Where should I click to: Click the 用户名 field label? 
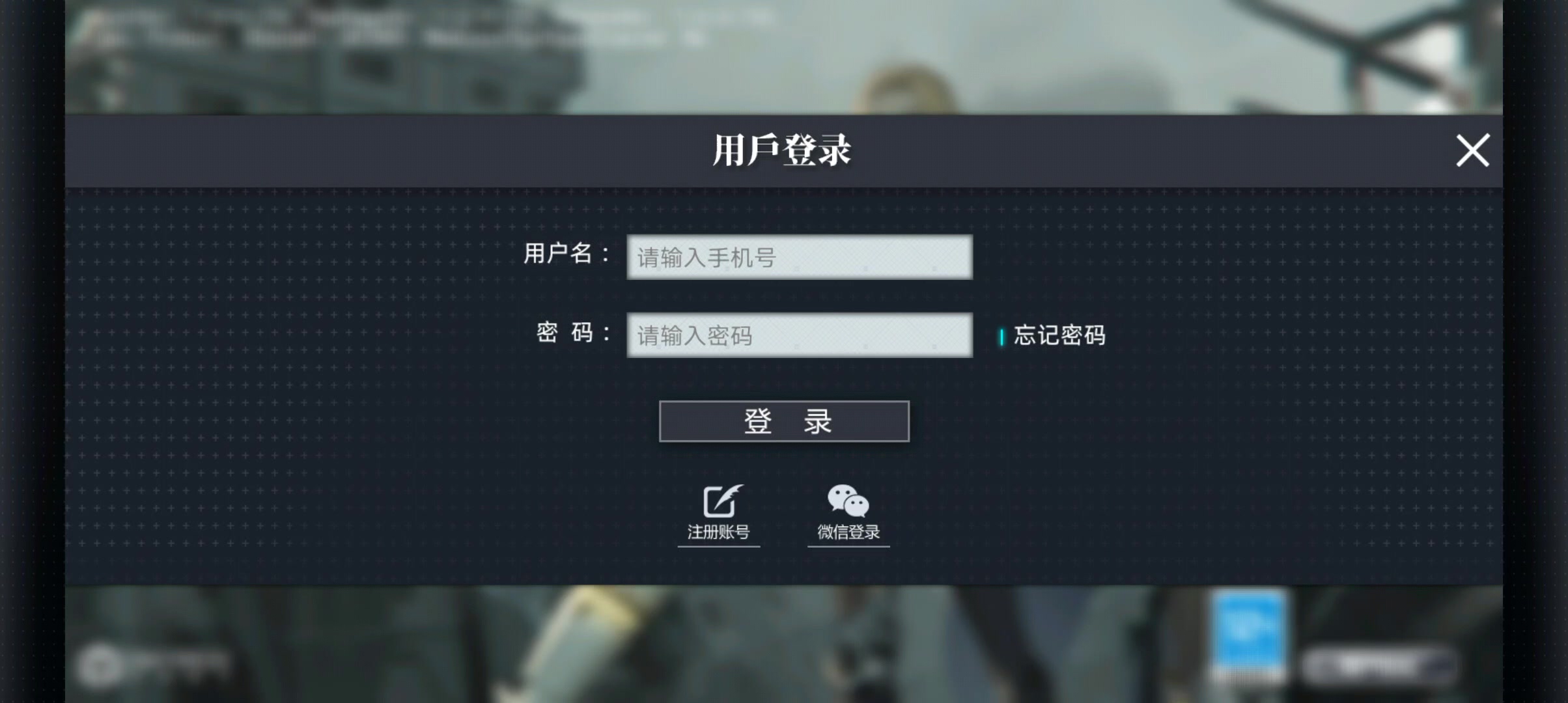pos(567,253)
